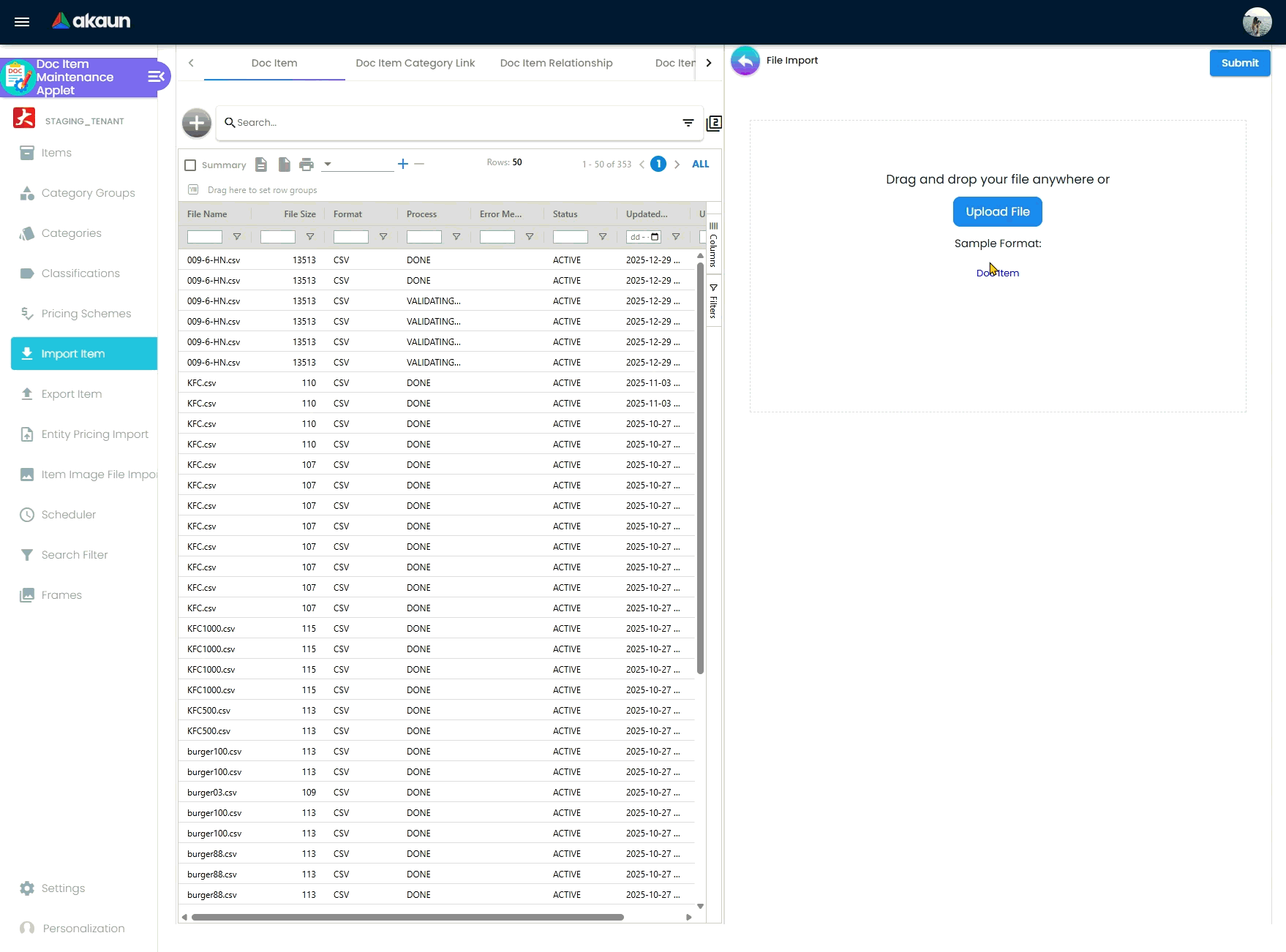
Task: Collapse the Doc Item Maintenance sidebar
Action: (x=156, y=77)
